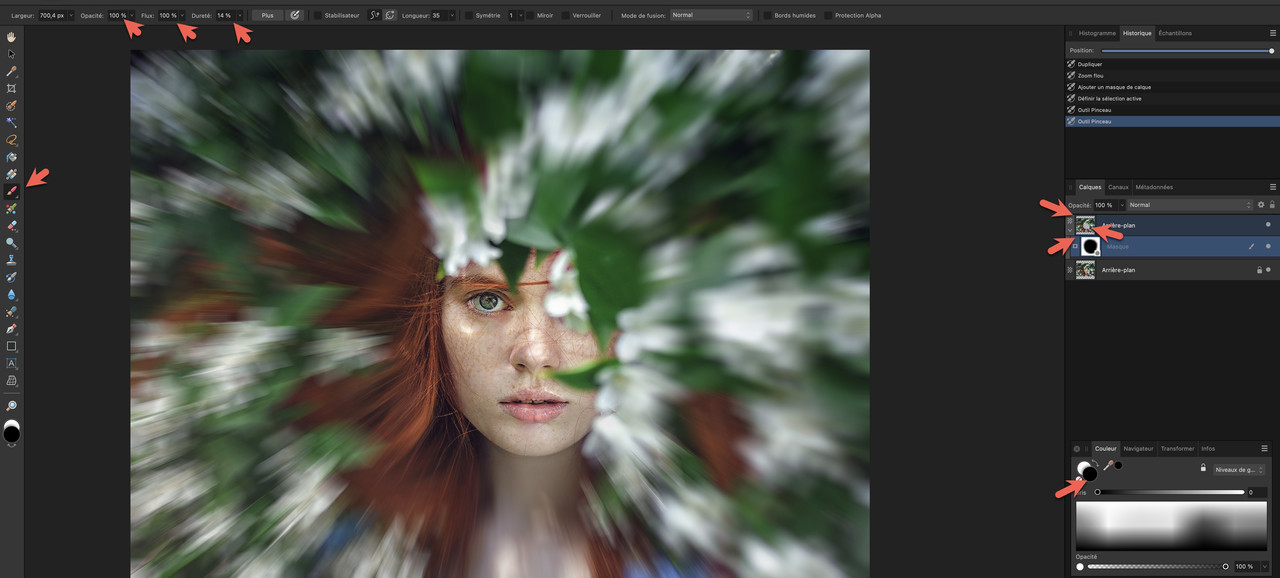Viewport: 1280px width, 578px height.
Task: Toggle visibility of the locked bottom Arrière-plan layer
Action: [1268, 270]
